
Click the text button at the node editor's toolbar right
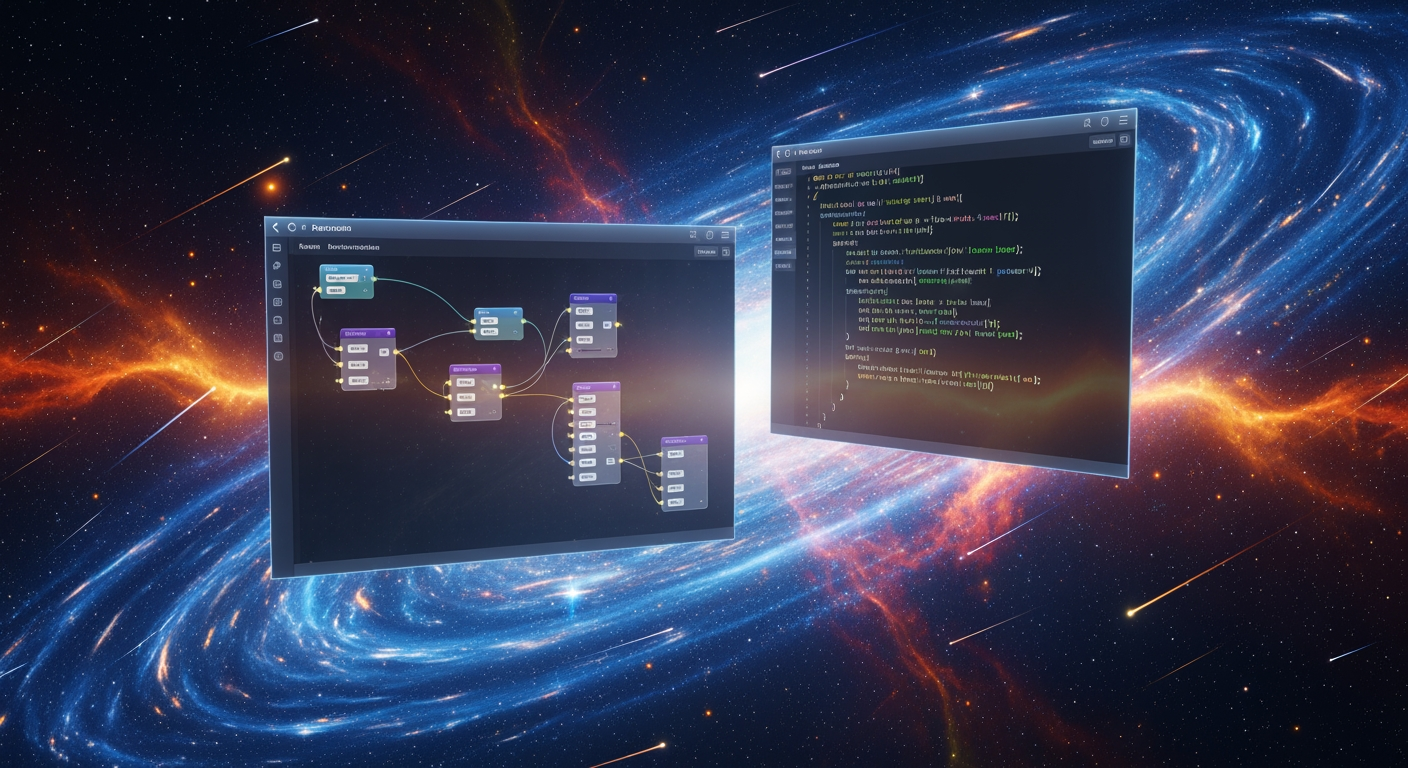click(705, 252)
